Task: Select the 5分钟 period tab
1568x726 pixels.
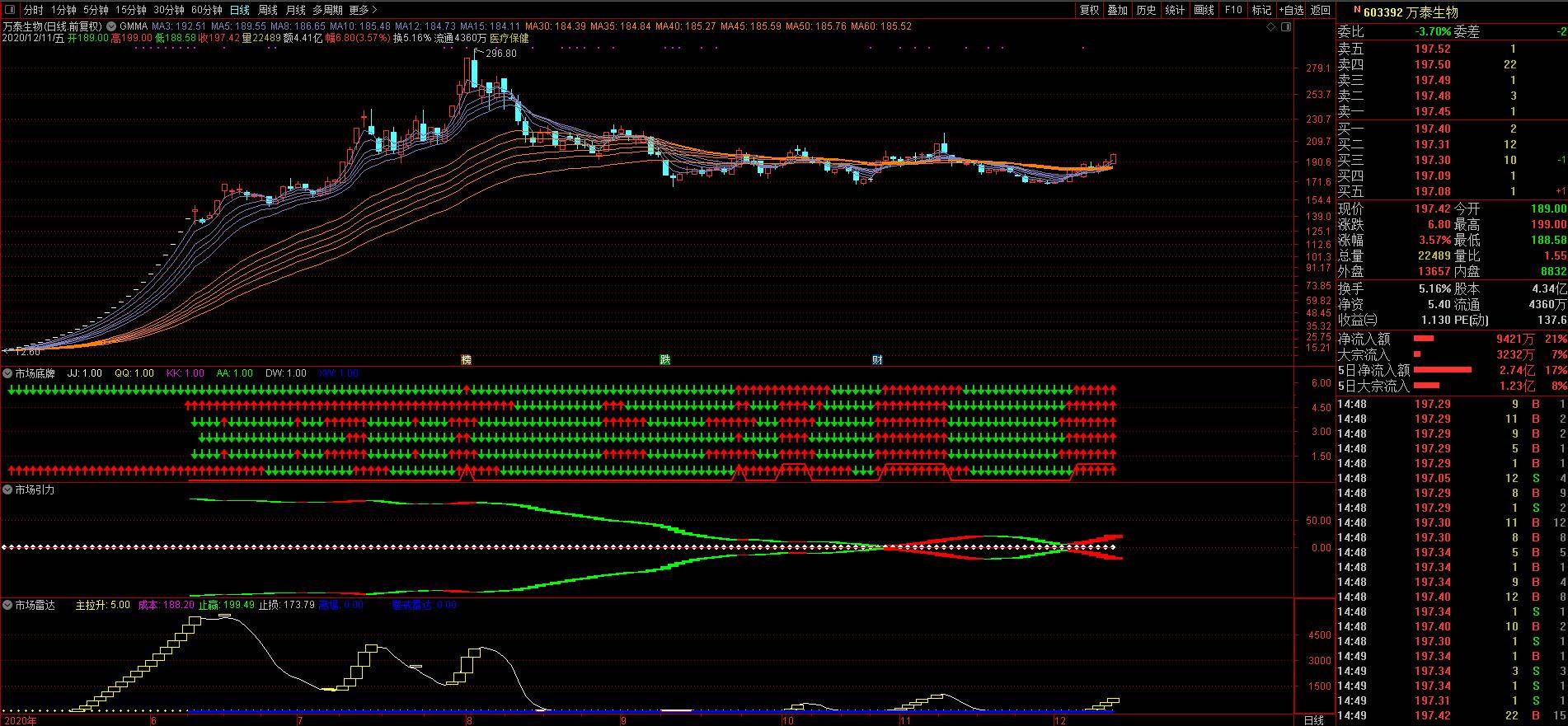Action: [x=96, y=10]
